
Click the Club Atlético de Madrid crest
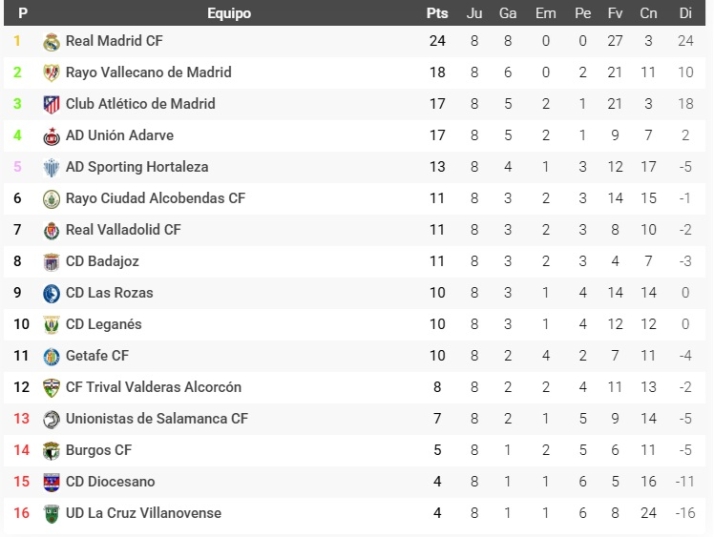pos(52,104)
